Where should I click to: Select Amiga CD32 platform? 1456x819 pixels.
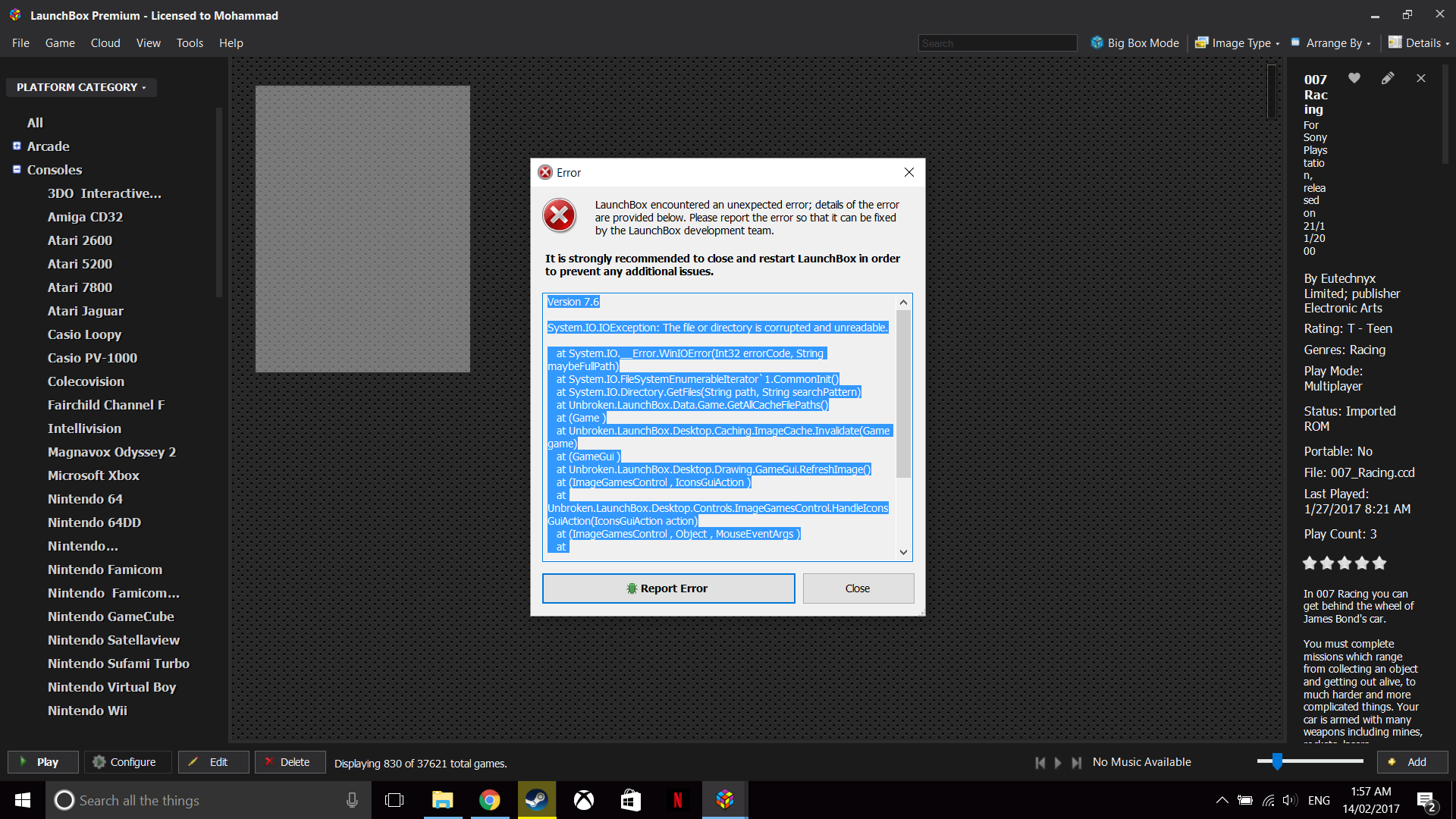pos(85,217)
